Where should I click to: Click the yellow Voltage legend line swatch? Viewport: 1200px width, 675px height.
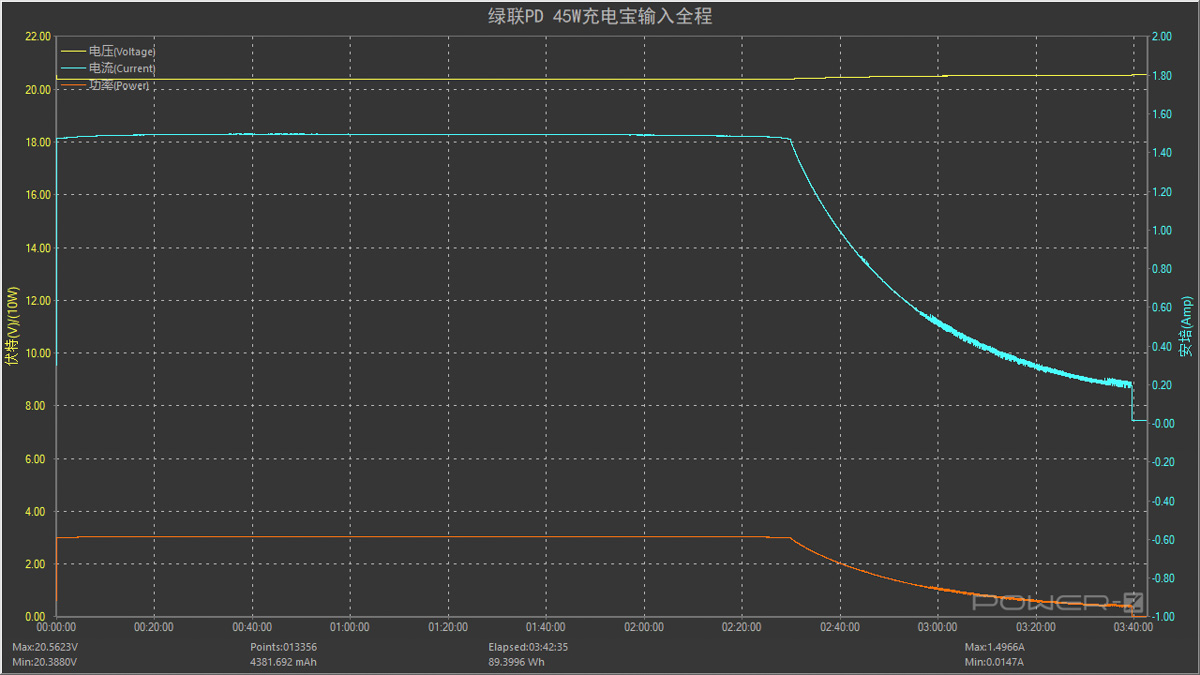tap(74, 51)
